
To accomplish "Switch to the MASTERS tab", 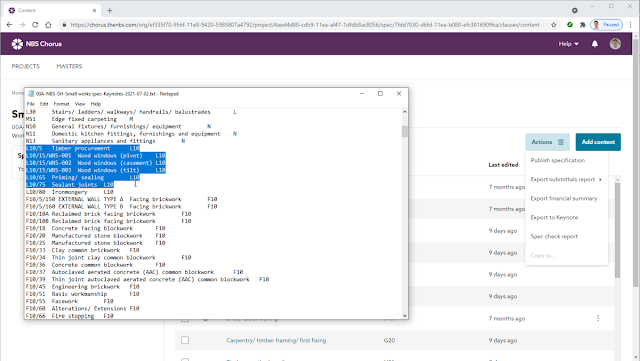I will click(69, 66).
